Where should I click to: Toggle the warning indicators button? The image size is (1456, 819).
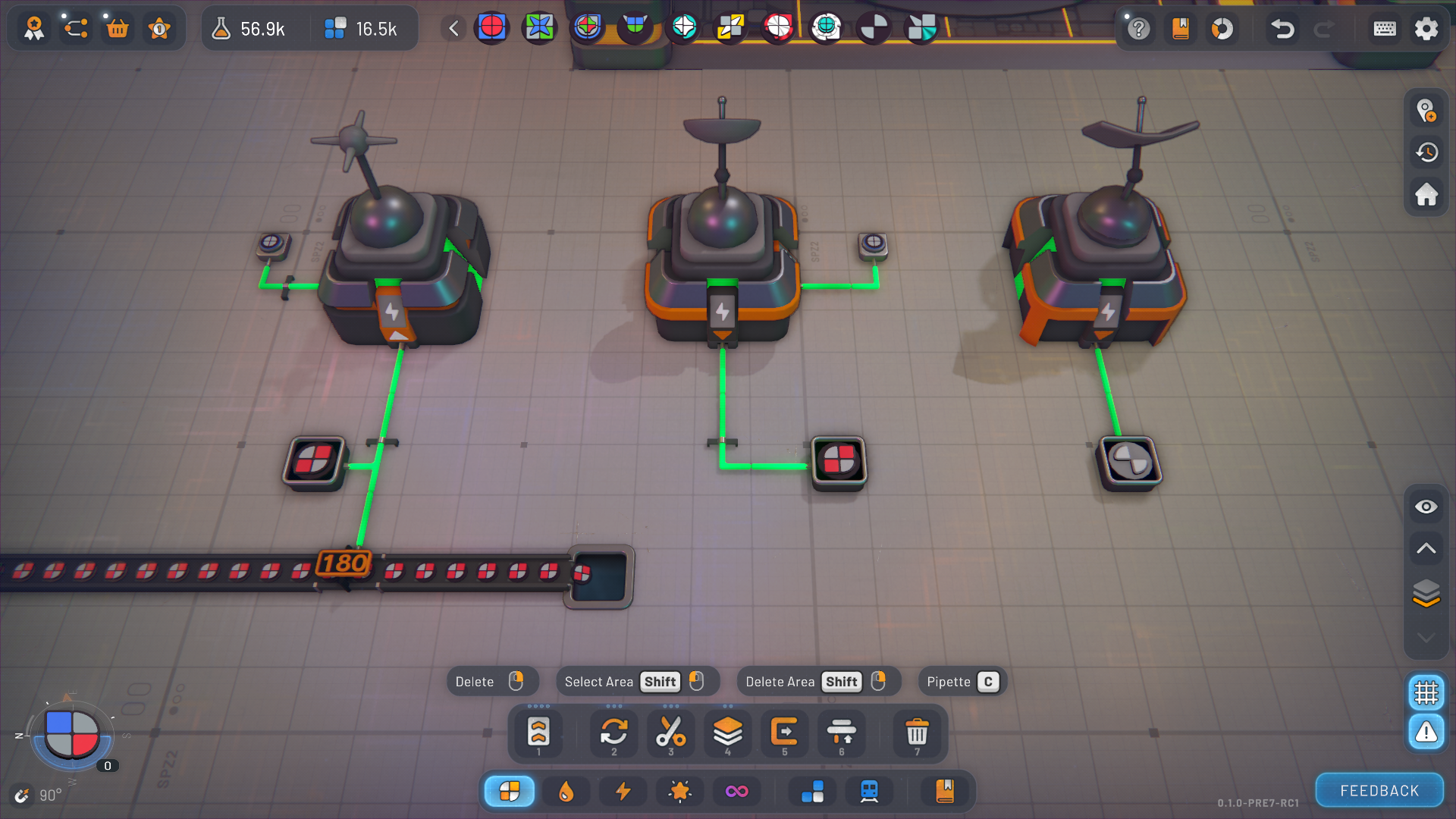pos(1426,733)
